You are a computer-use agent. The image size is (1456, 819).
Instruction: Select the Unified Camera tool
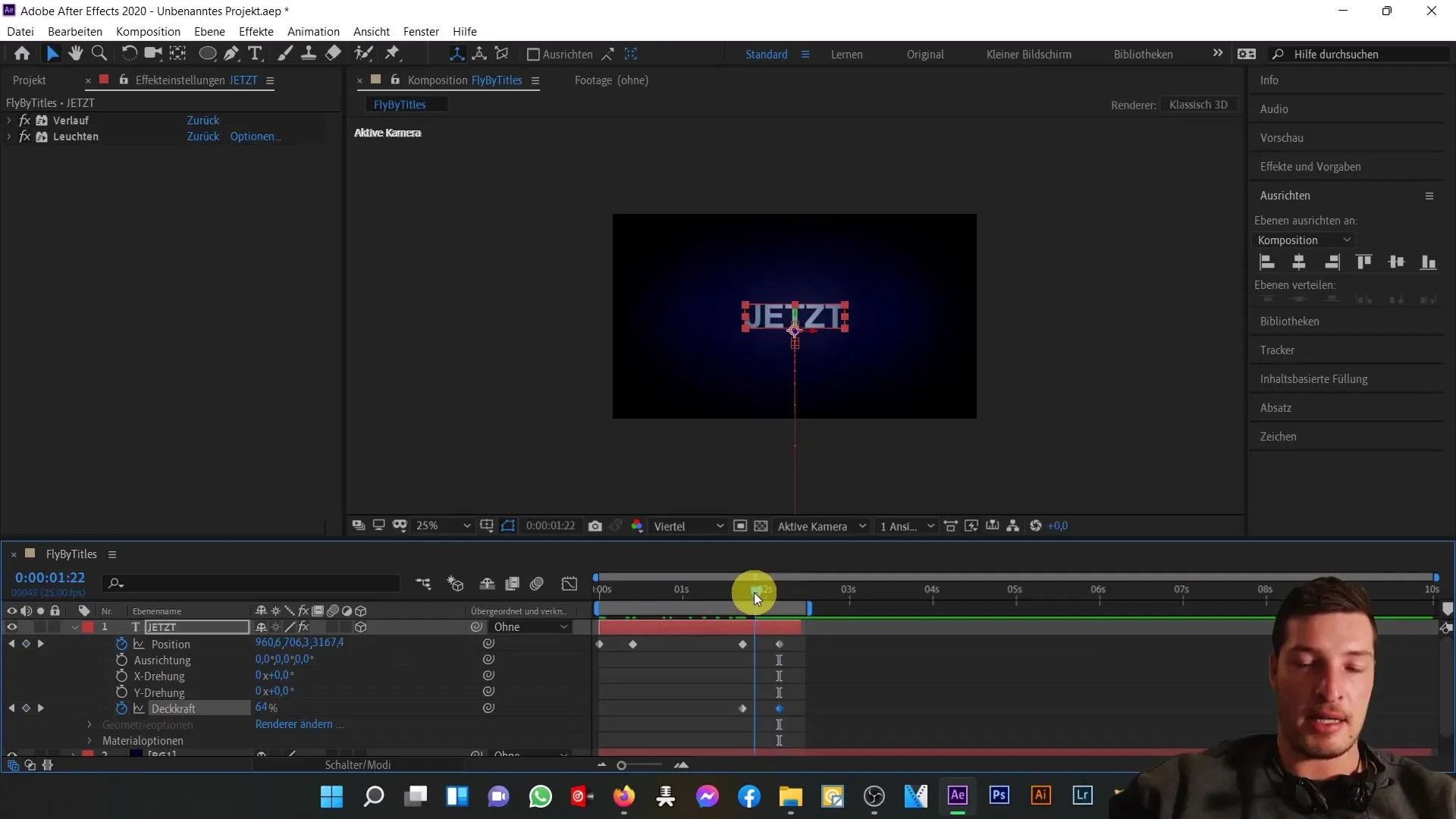click(153, 53)
